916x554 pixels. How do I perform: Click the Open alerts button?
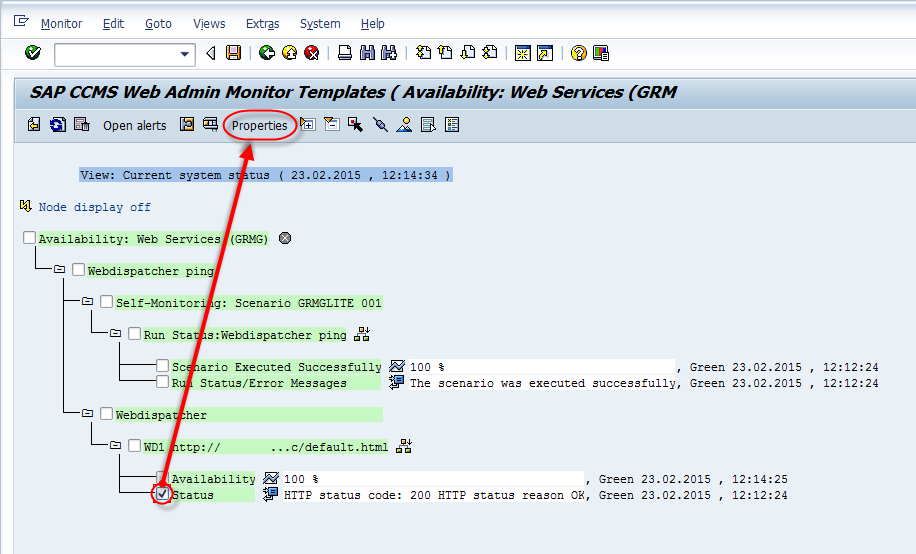point(134,126)
